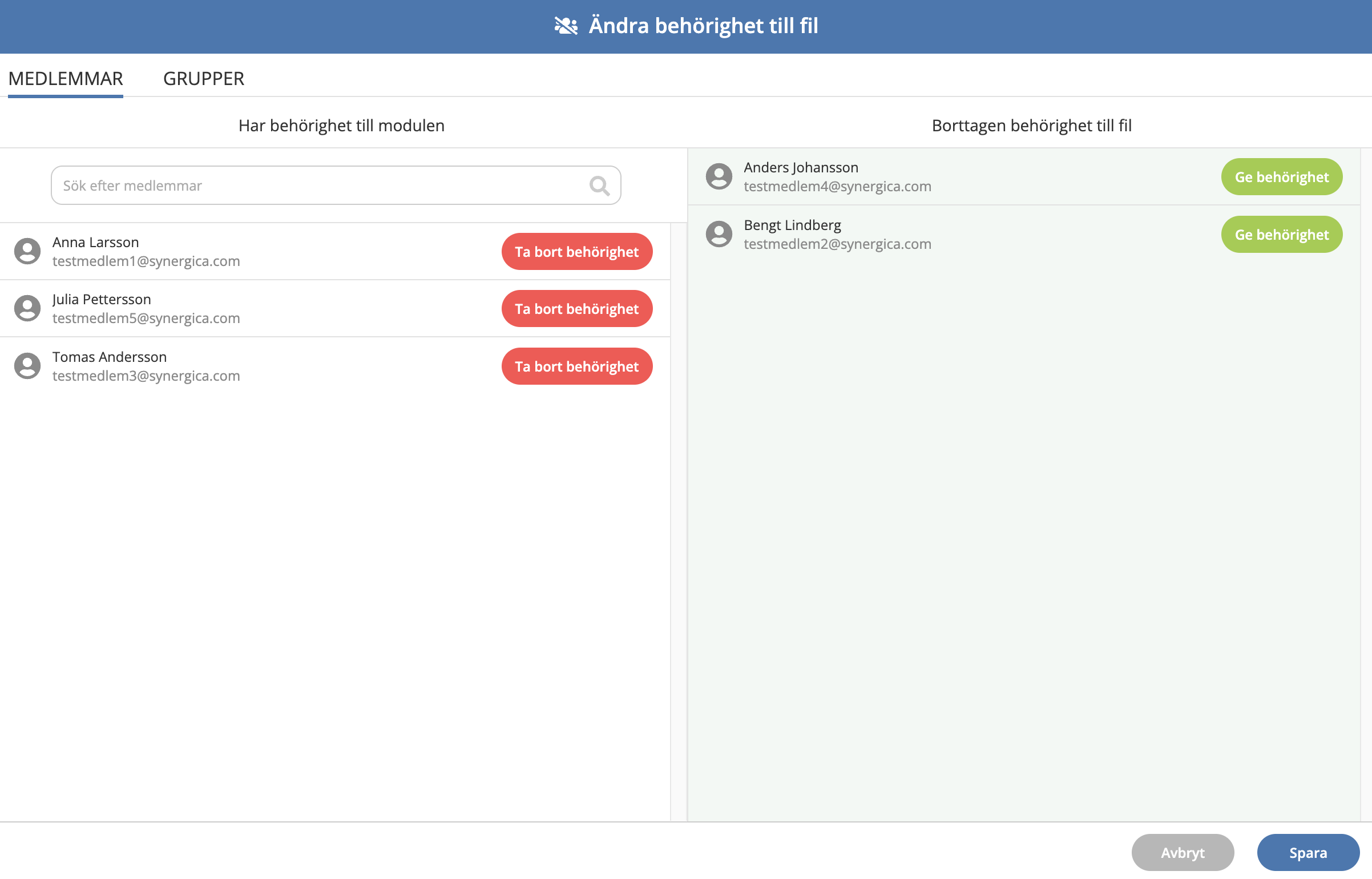
Task: Remove permission for Anna Larsson
Action: [577, 251]
